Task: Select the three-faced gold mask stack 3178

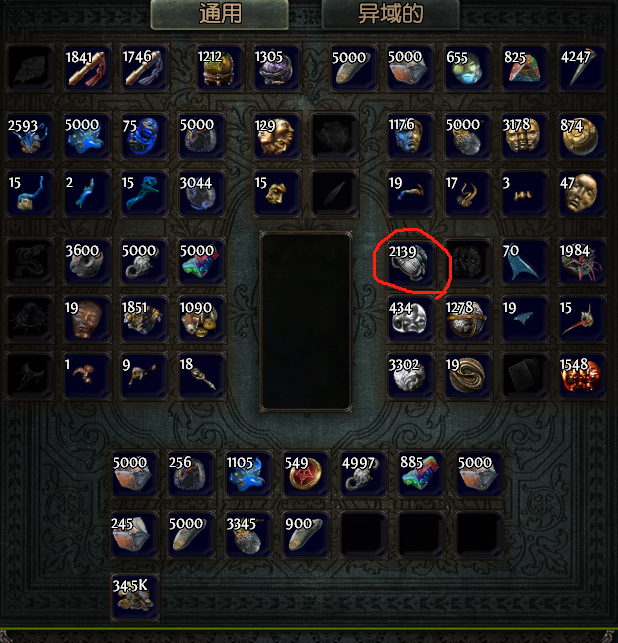Action: coord(525,136)
